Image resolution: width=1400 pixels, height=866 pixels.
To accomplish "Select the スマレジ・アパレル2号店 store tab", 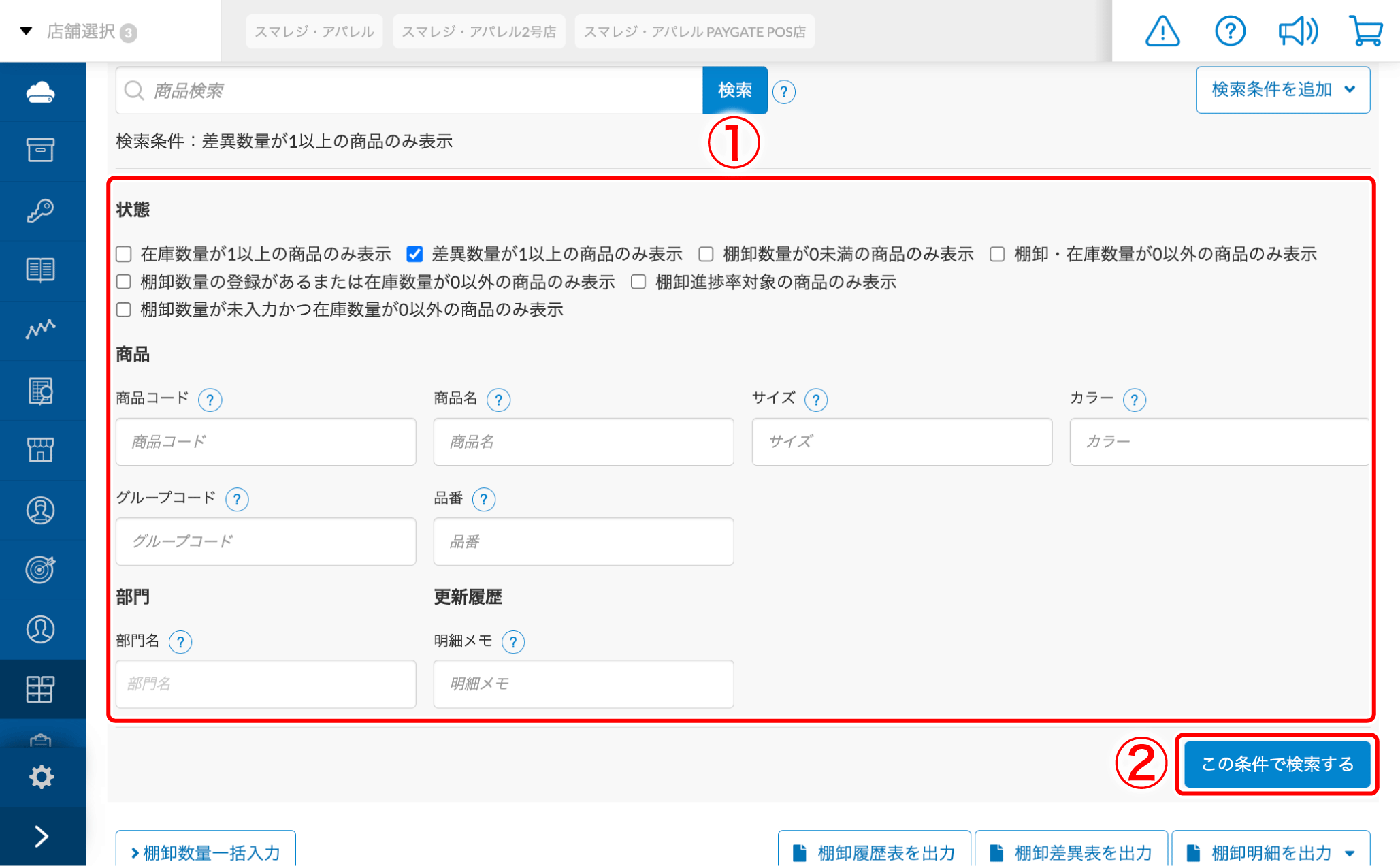I will [478, 32].
